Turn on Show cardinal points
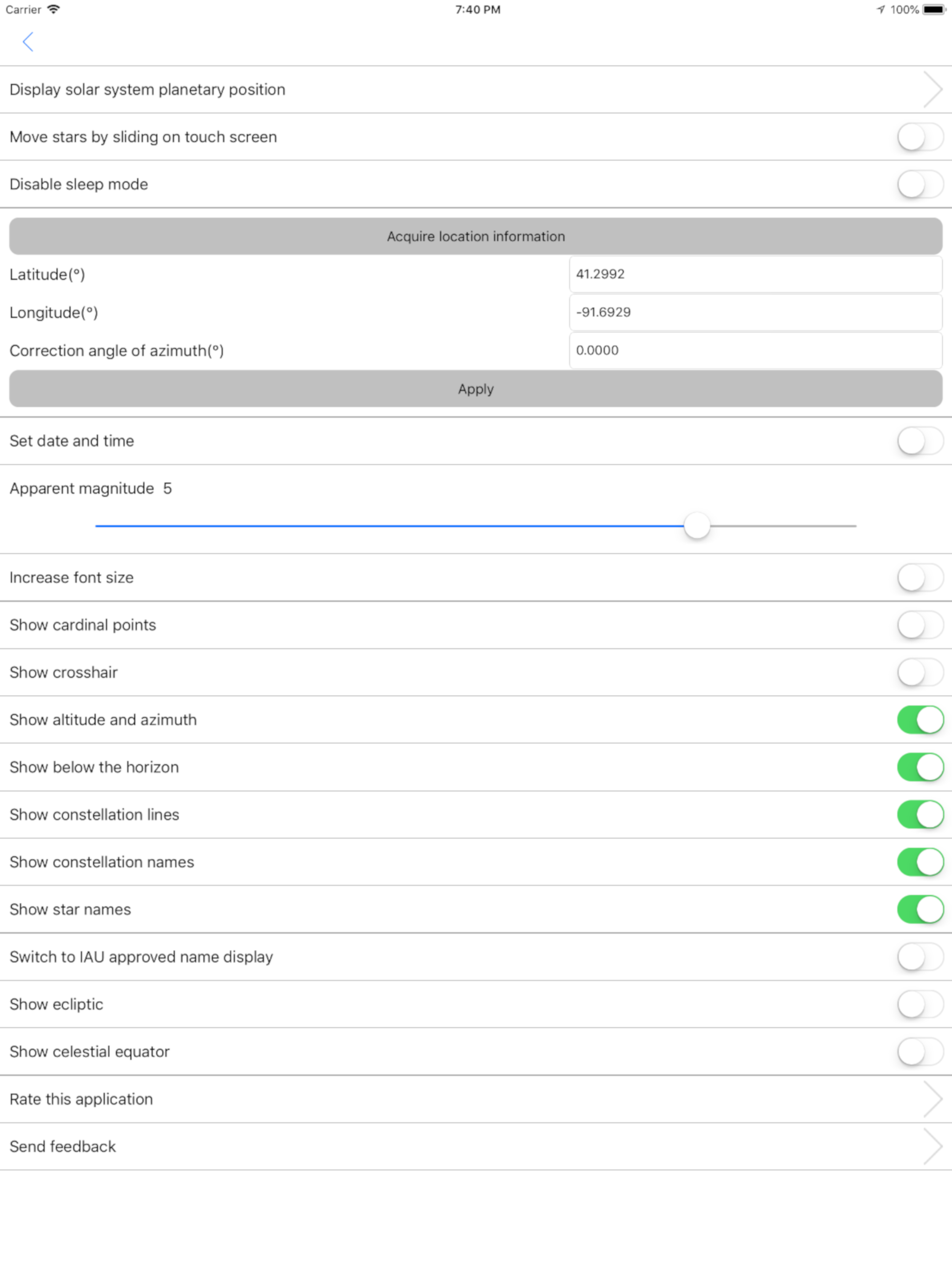 920,625
